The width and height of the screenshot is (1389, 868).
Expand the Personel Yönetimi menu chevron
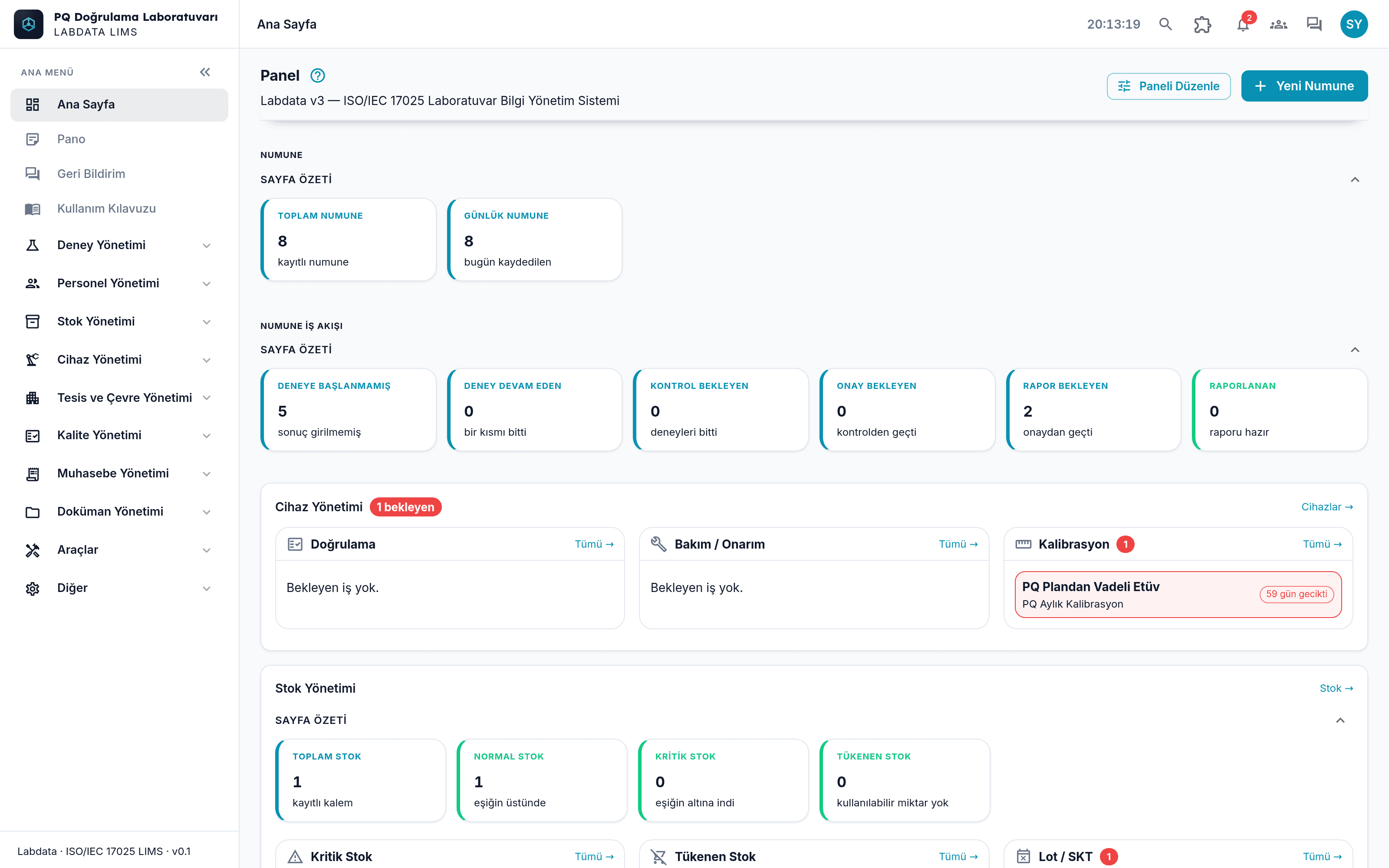(x=207, y=283)
